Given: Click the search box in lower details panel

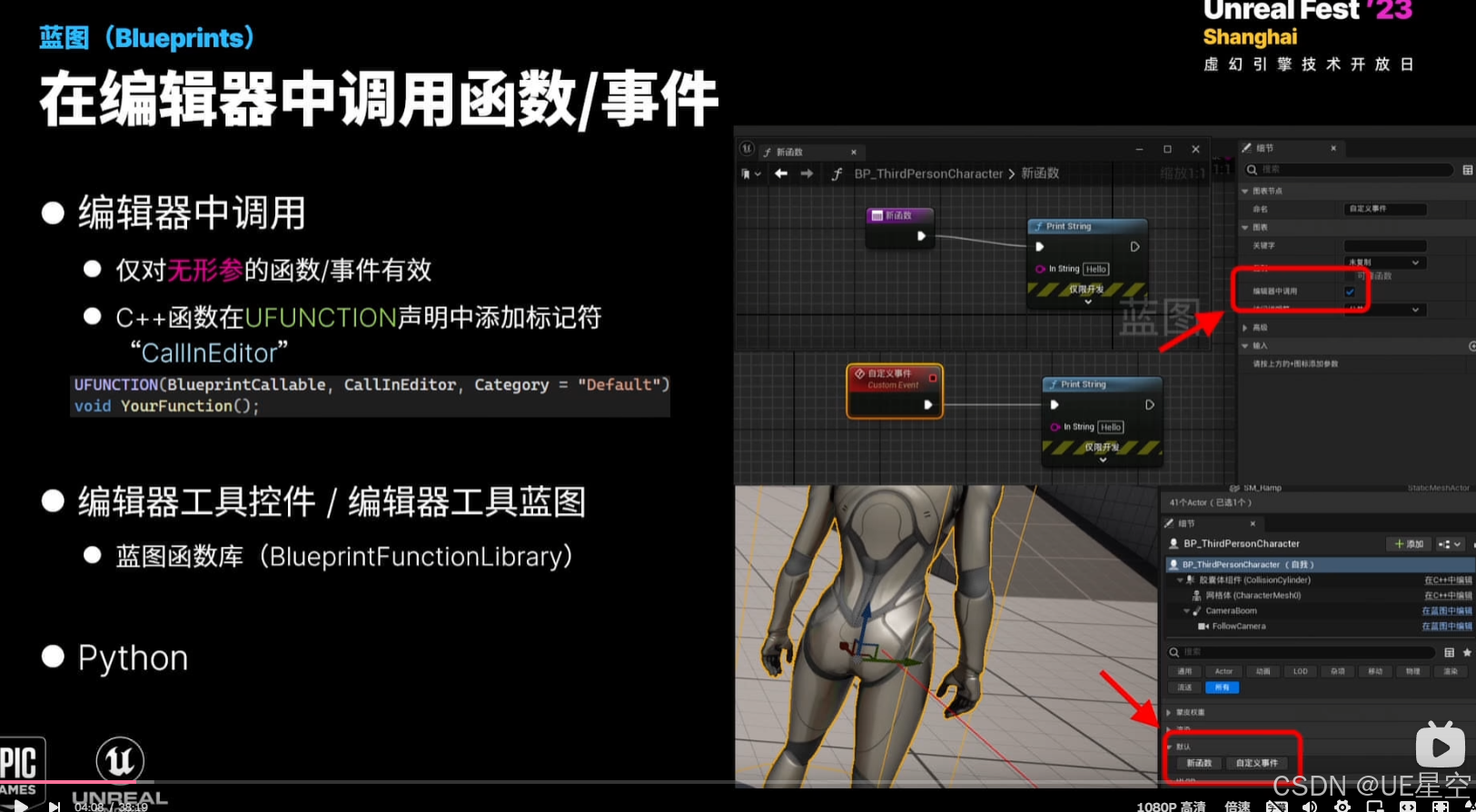Looking at the screenshot, I should (1301, 652).
